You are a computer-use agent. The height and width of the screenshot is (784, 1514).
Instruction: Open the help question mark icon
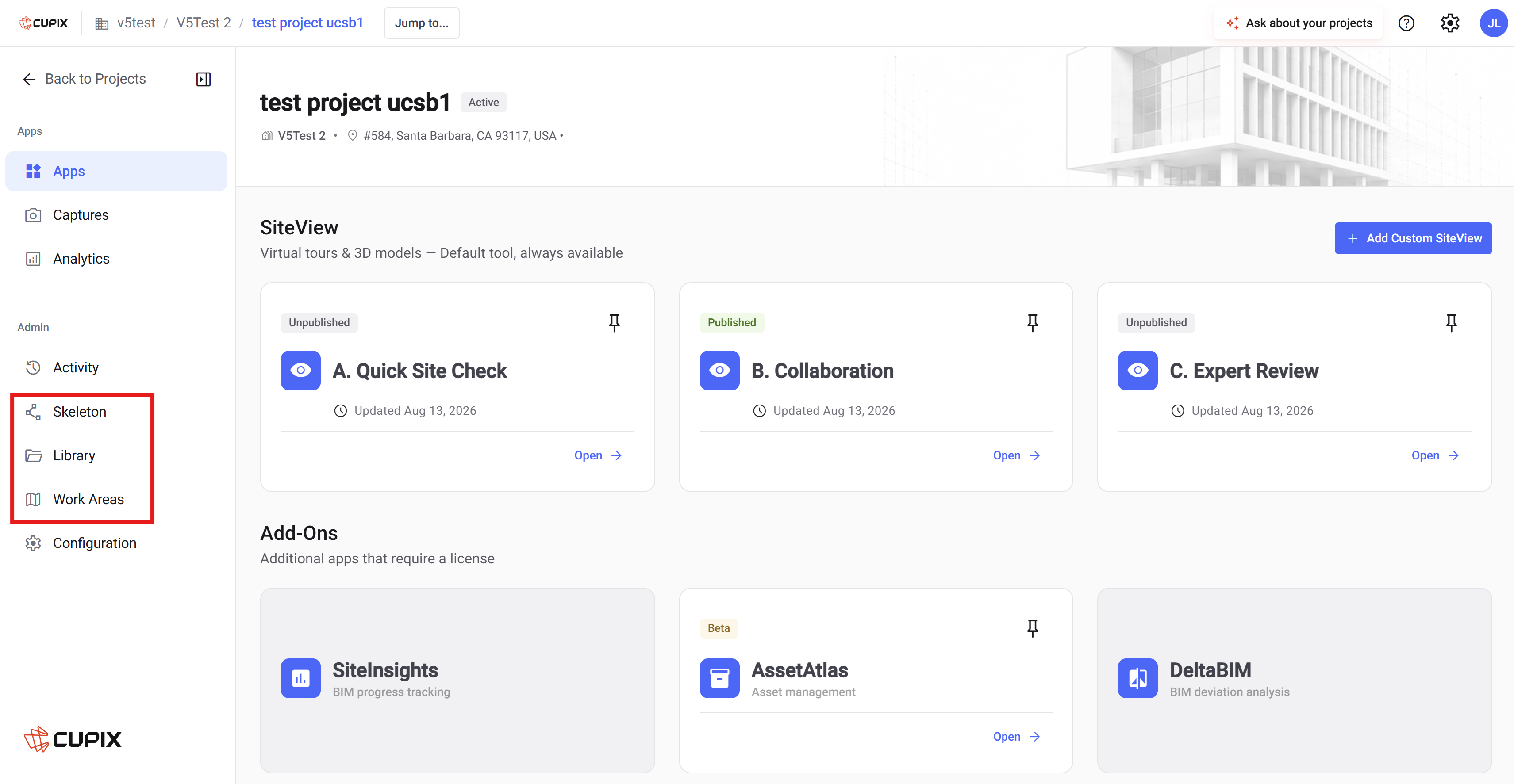point(1406,23)
